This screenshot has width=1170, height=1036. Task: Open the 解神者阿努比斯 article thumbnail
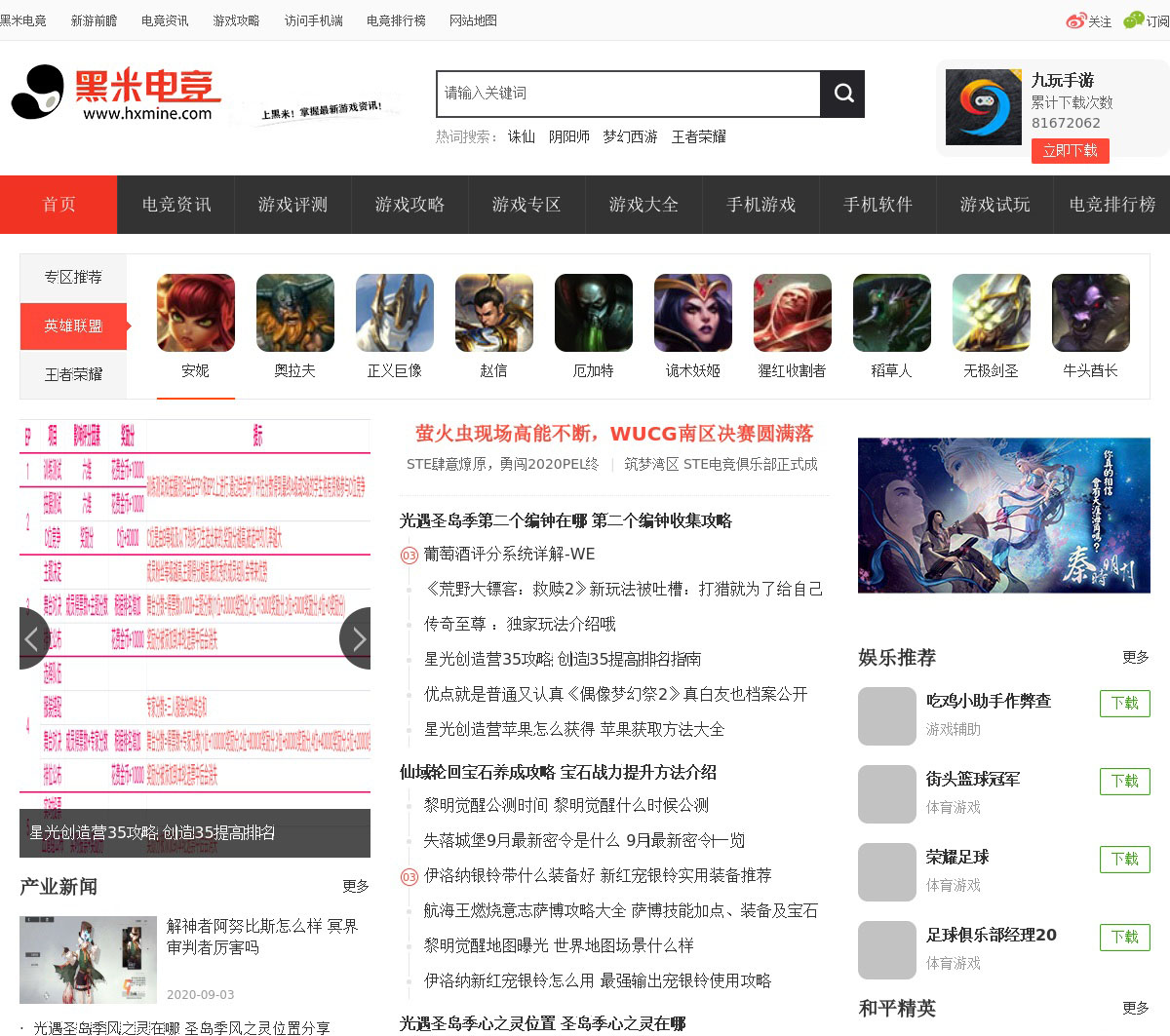pos(88,960)
